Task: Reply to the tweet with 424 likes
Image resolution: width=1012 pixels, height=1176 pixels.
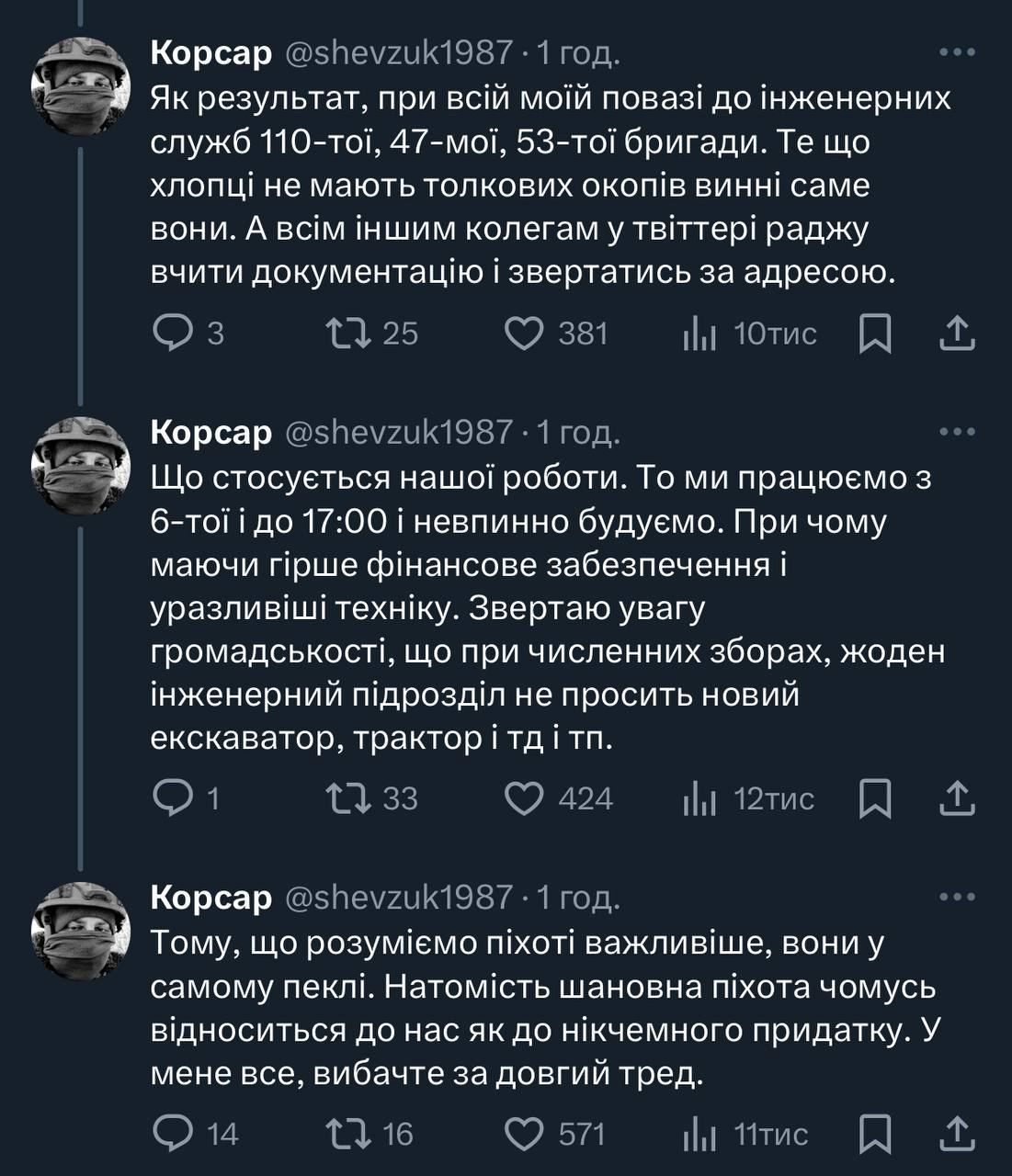Action: 172,798
